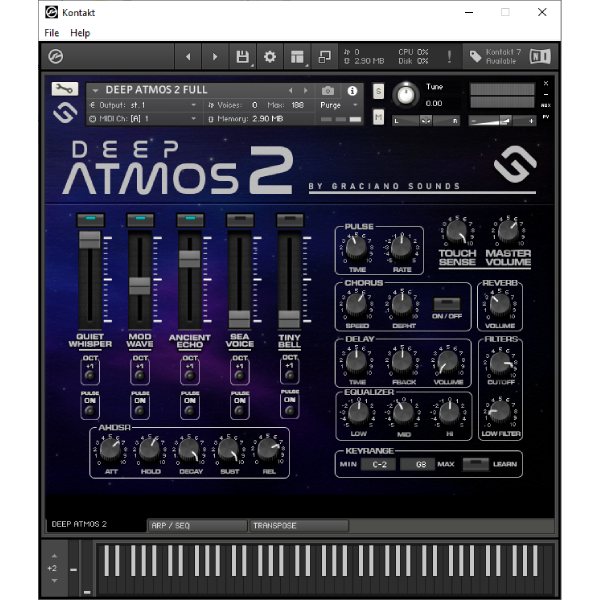This screenshot has width=600, height=600.
Task: Open the instrument info icon
Action: click(x=352, y=91)
